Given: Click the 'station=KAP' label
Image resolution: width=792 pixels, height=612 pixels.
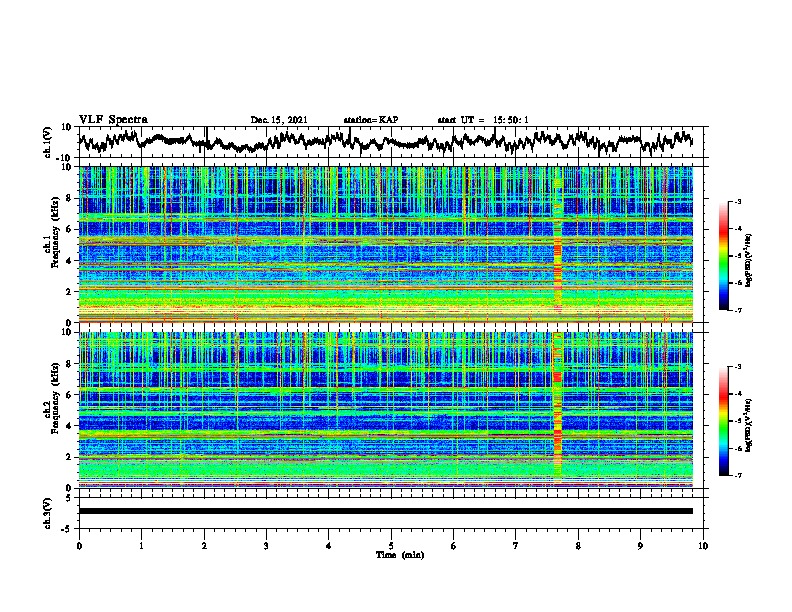Looking at the screenshot, I should (x=371, y=120).
